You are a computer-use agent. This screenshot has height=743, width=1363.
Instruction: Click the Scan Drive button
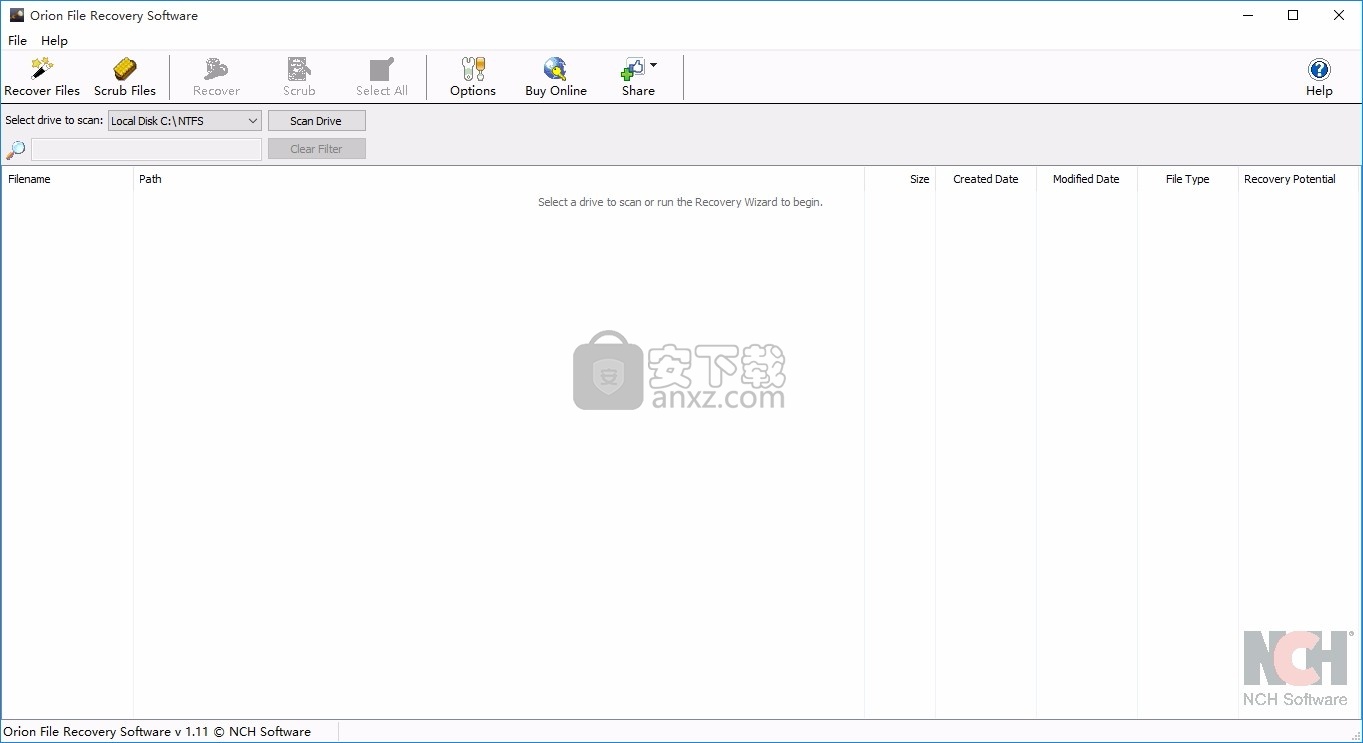click(x=316, y=121)
